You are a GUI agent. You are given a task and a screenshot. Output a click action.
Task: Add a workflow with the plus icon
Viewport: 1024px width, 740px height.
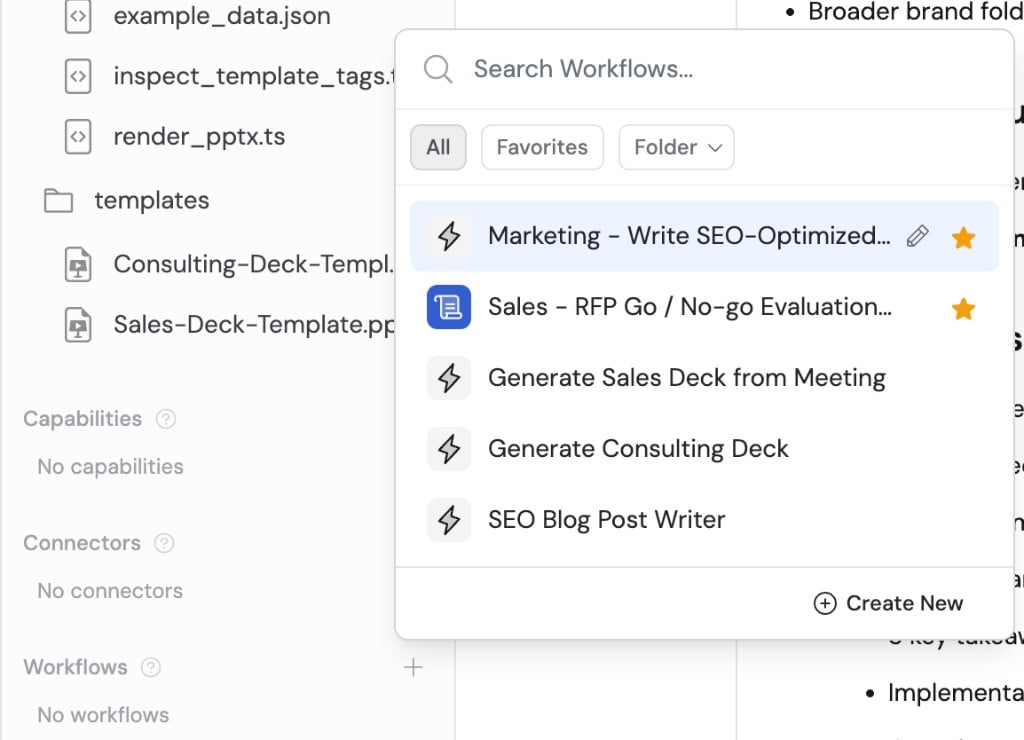pyautogui.click(x=413, y=667)
